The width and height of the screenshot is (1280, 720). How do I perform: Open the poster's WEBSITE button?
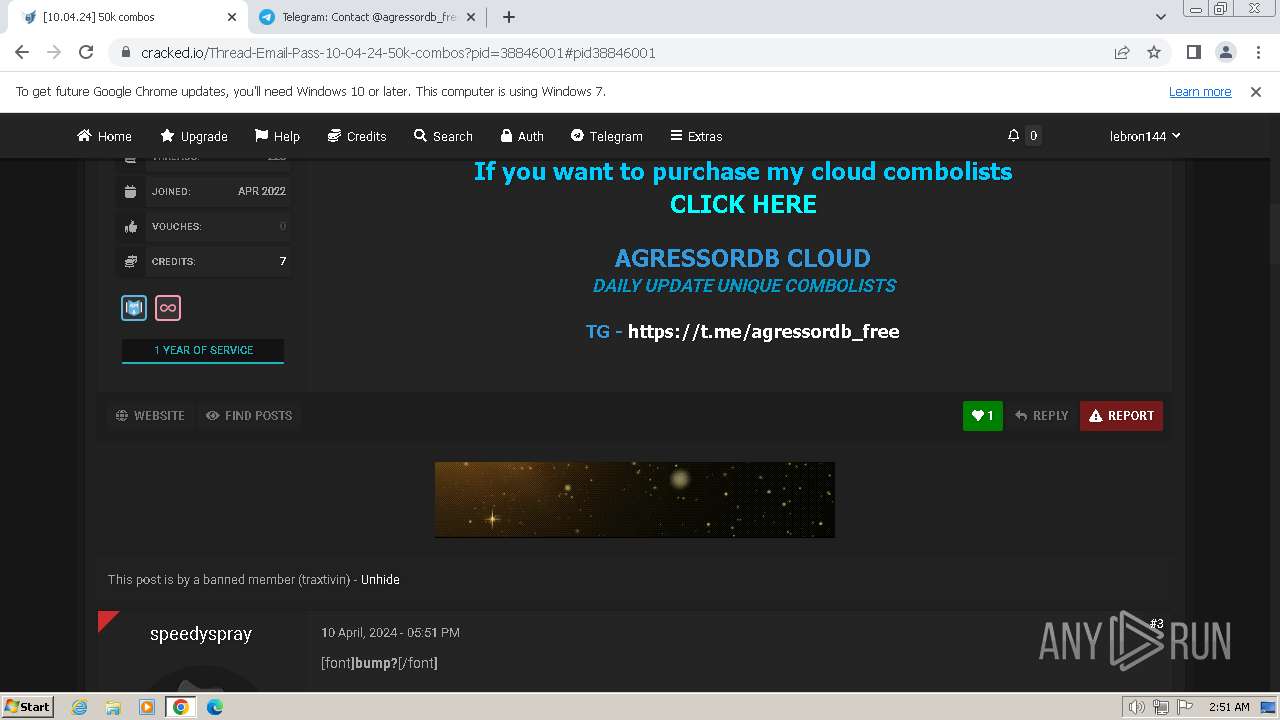pos(150,415)
